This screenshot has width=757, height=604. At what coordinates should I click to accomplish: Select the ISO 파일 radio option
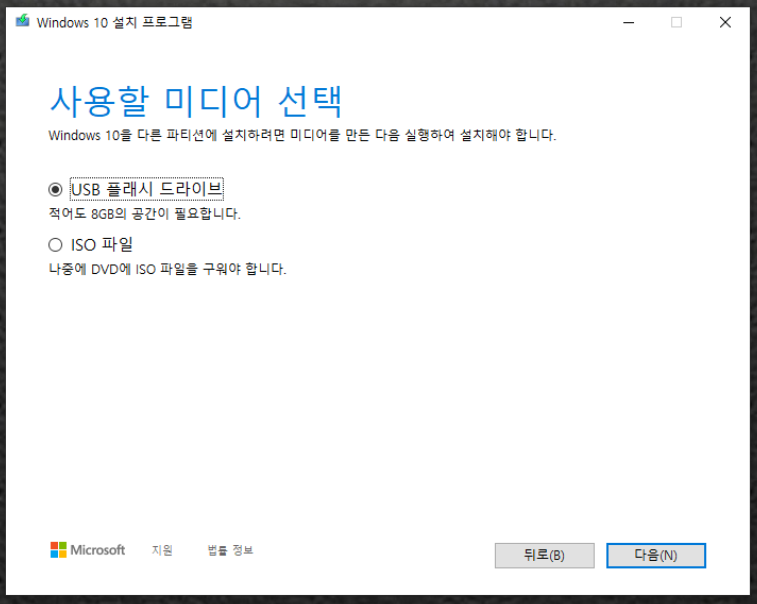point(55,245)
